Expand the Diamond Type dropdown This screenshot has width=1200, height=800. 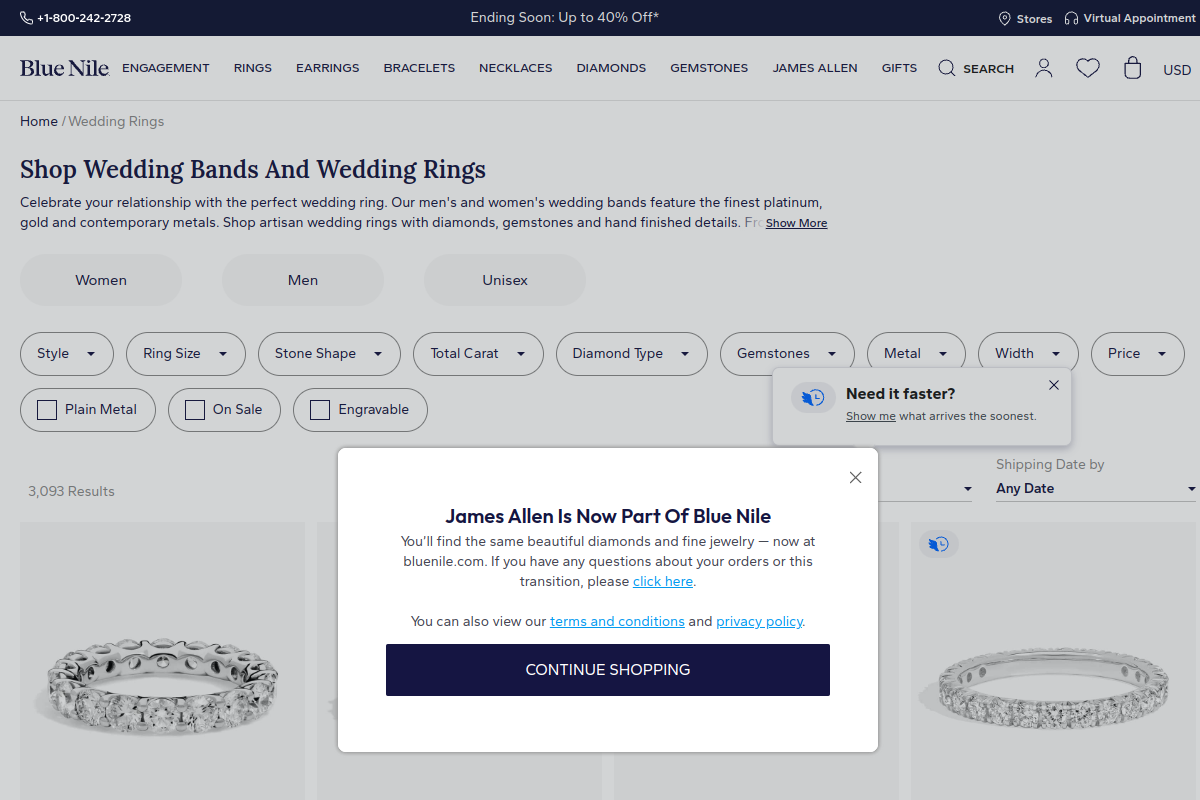632,354
